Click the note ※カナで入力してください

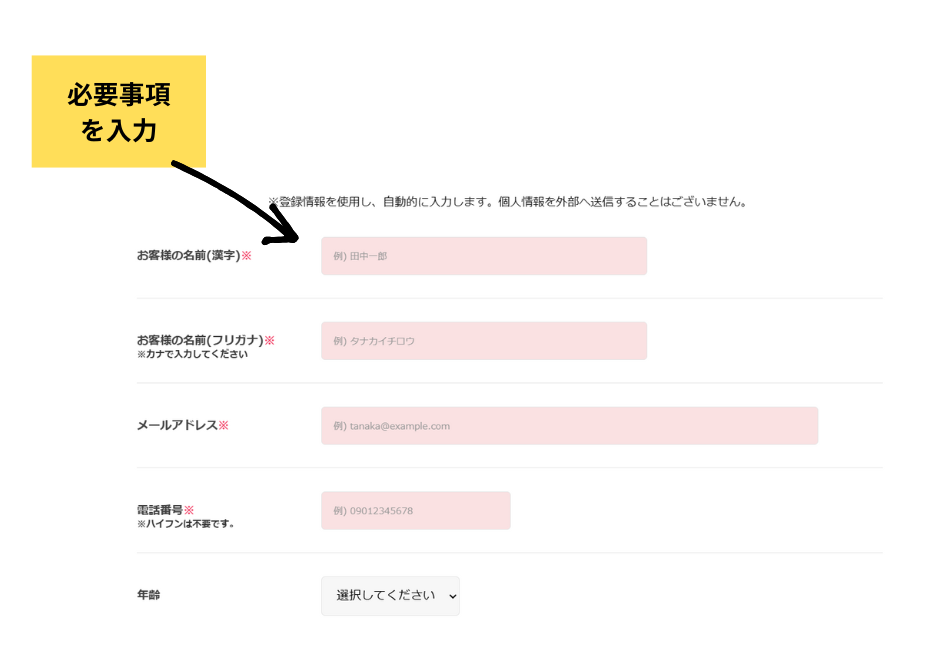(192, 354)
